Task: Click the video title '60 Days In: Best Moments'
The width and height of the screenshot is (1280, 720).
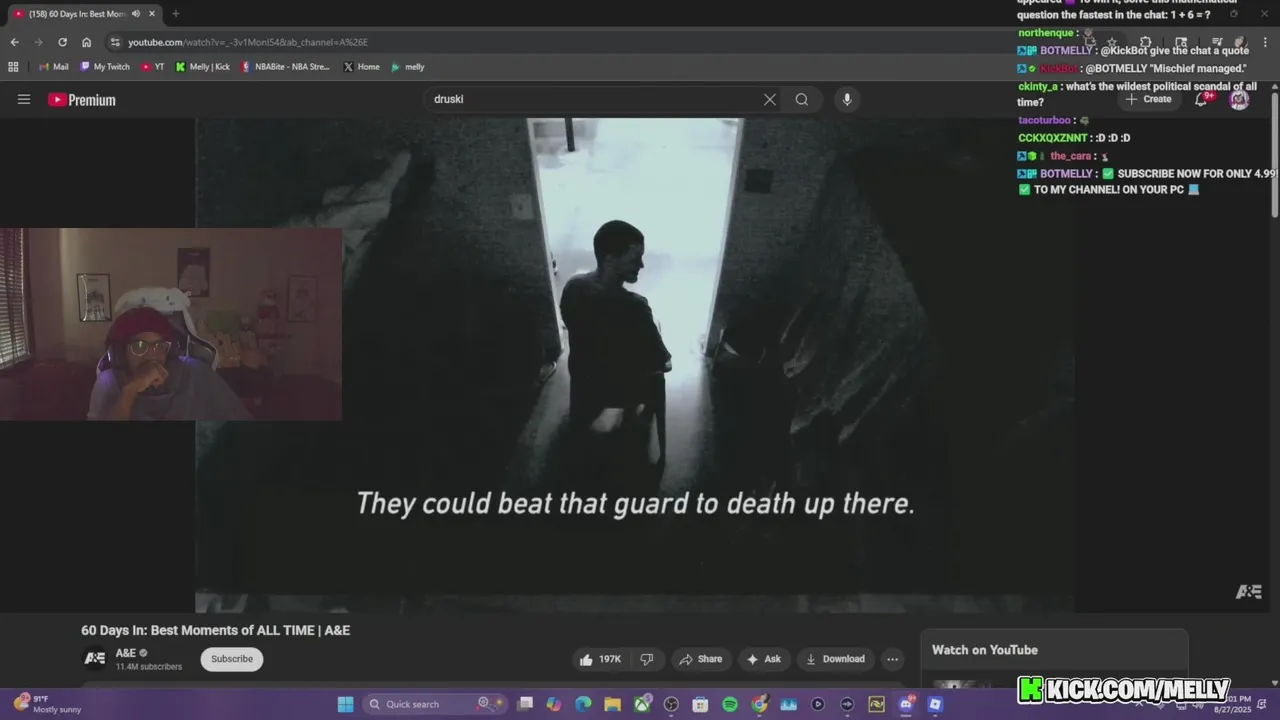Action: (215, 630)
